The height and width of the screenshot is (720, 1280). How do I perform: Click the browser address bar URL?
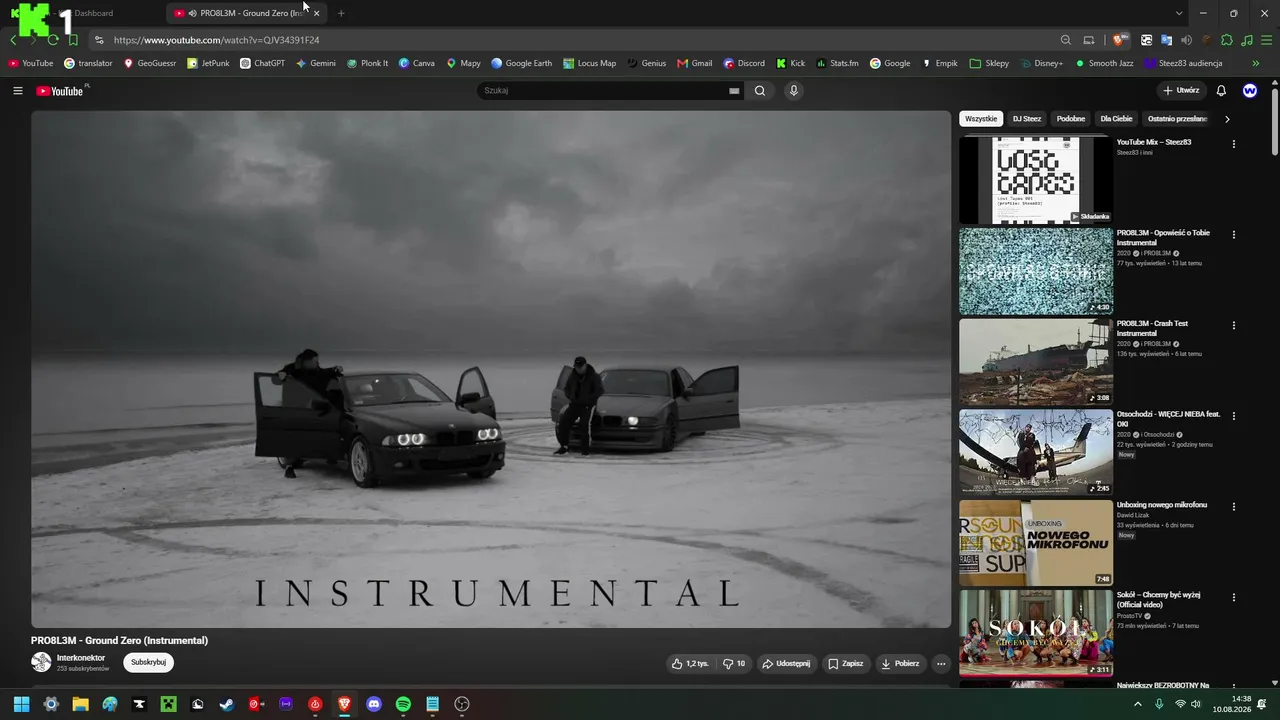[x=216, y=40]
